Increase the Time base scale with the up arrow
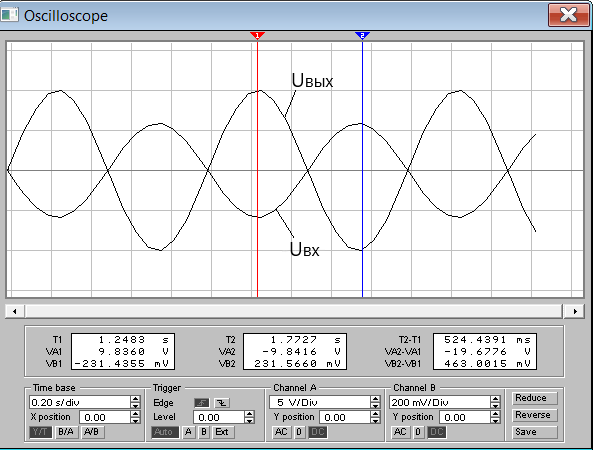Screen dimensions: 595x450 [x=135, y=399]
